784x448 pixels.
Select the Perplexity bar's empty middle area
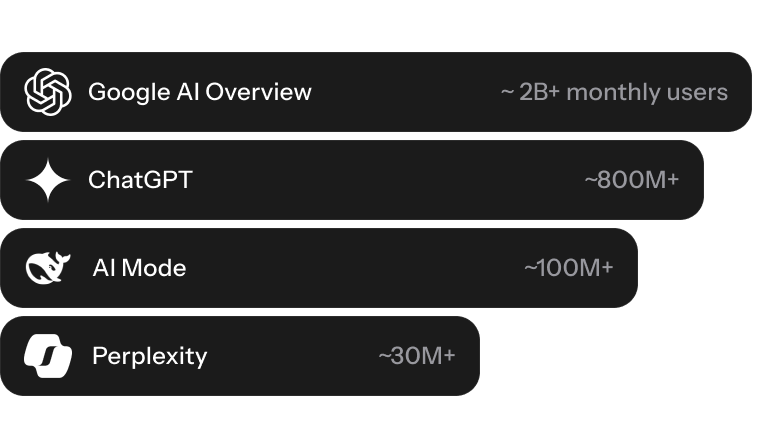[x=290, y=356]
